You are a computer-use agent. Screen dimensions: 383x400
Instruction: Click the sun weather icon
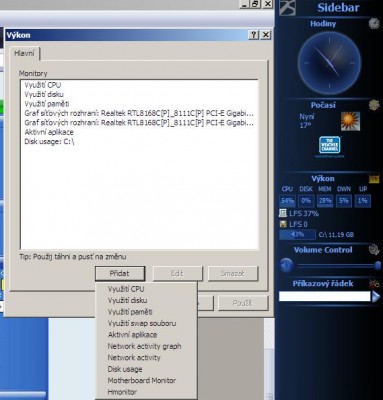[x=350, y=121]
